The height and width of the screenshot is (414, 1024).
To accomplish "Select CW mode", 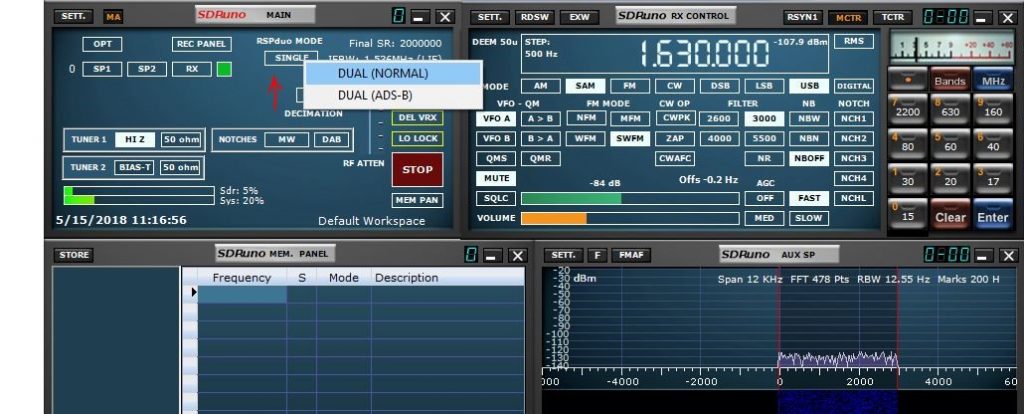I will tap(675, 86).
